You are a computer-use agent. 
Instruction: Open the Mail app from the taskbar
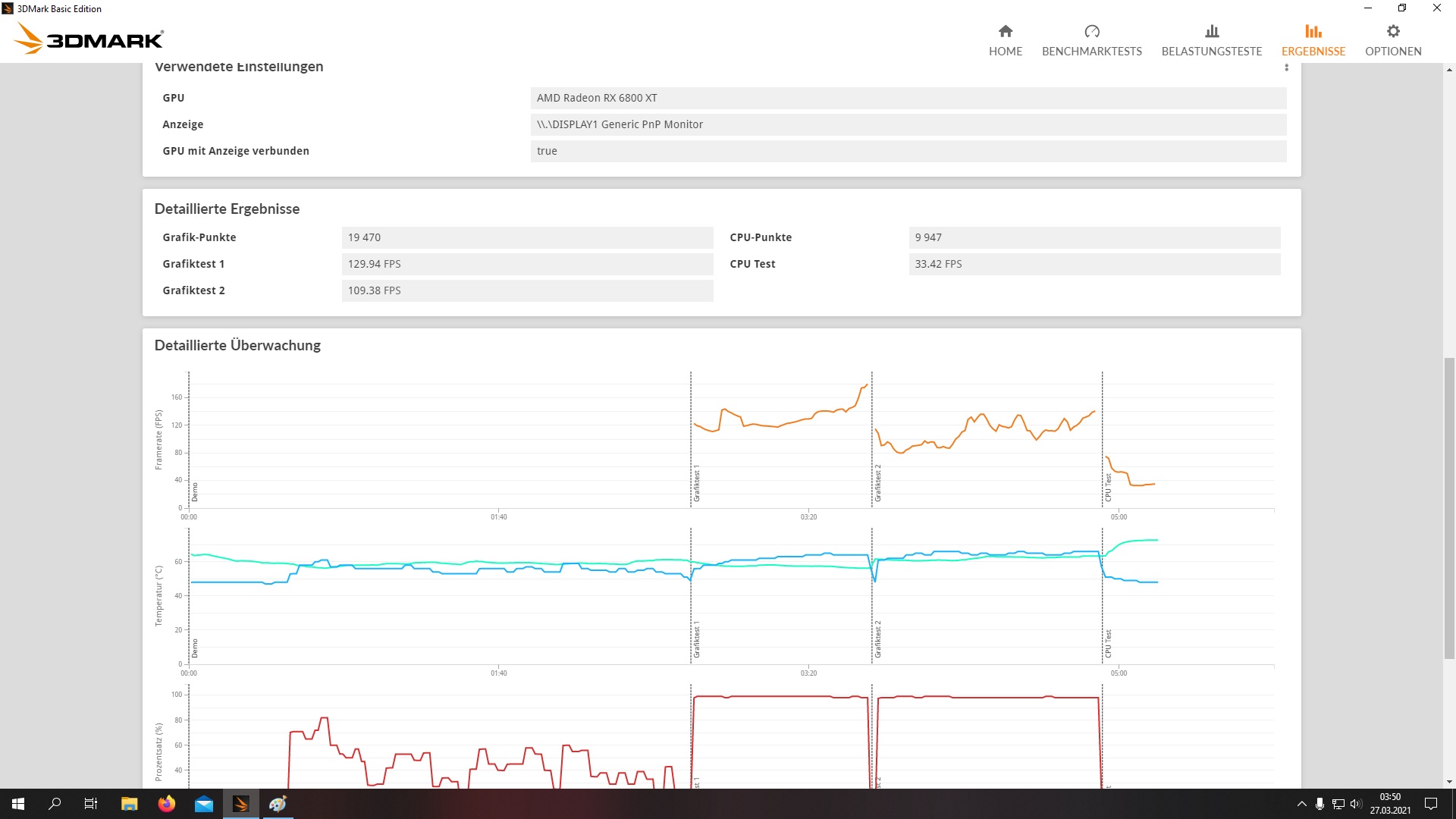coord(203,804)
